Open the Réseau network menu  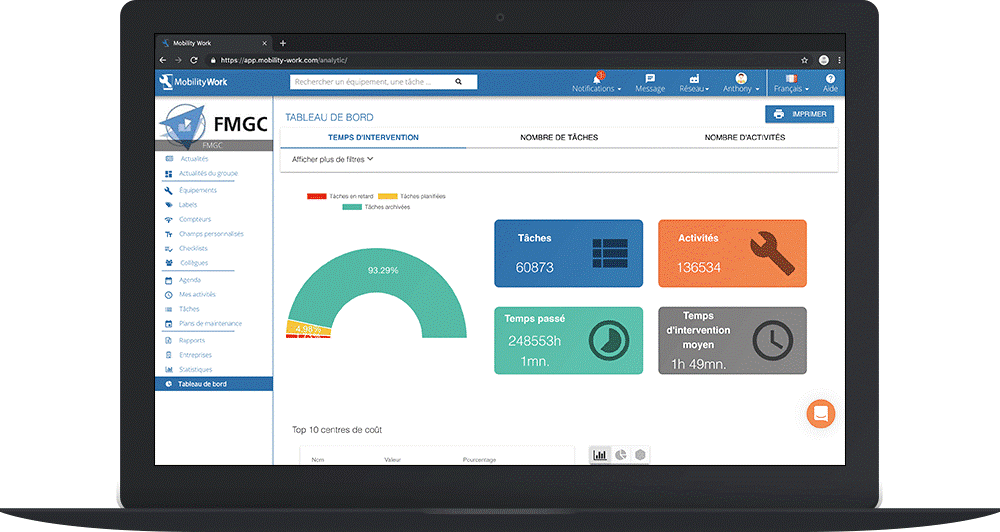point(694,83)
